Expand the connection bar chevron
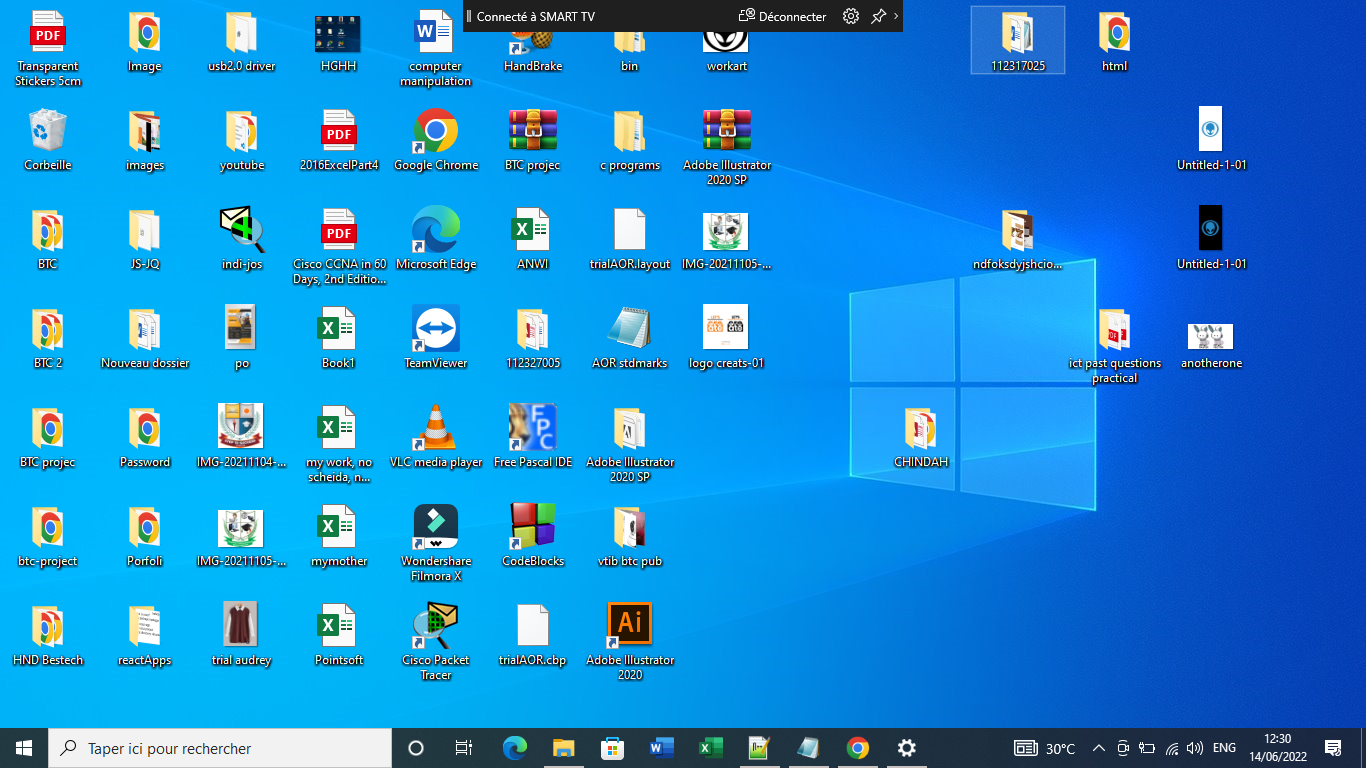Screen dimensions: 1366x768 [896, 16]
